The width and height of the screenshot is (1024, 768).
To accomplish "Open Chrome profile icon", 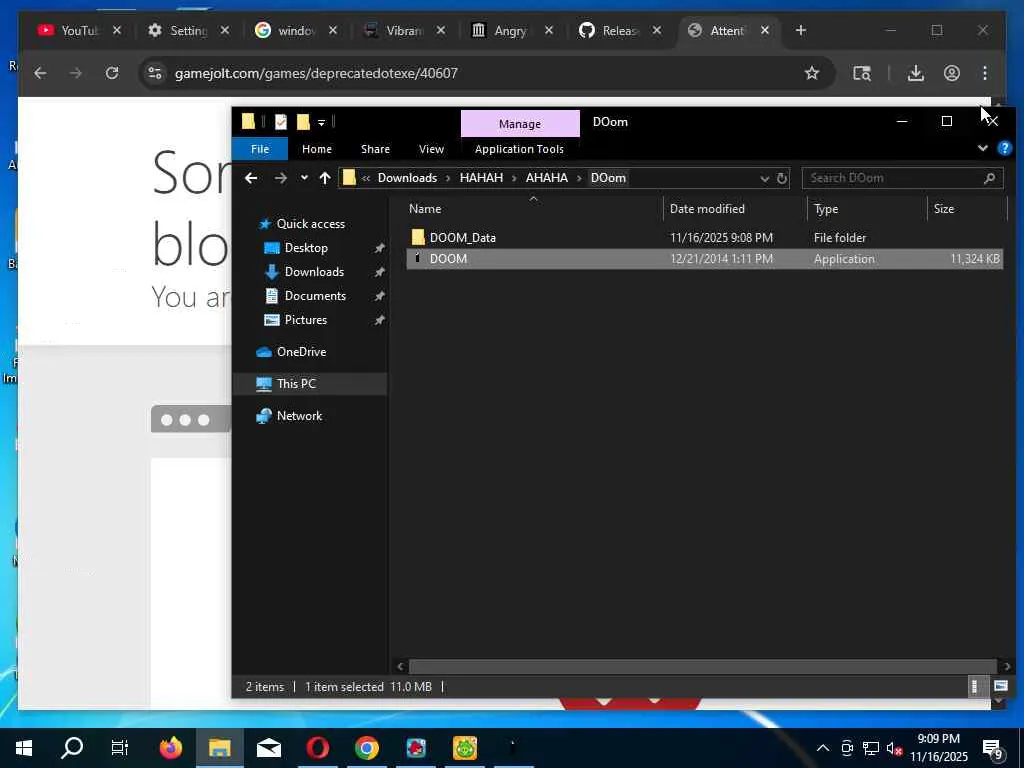I will (x=952, y=73).
